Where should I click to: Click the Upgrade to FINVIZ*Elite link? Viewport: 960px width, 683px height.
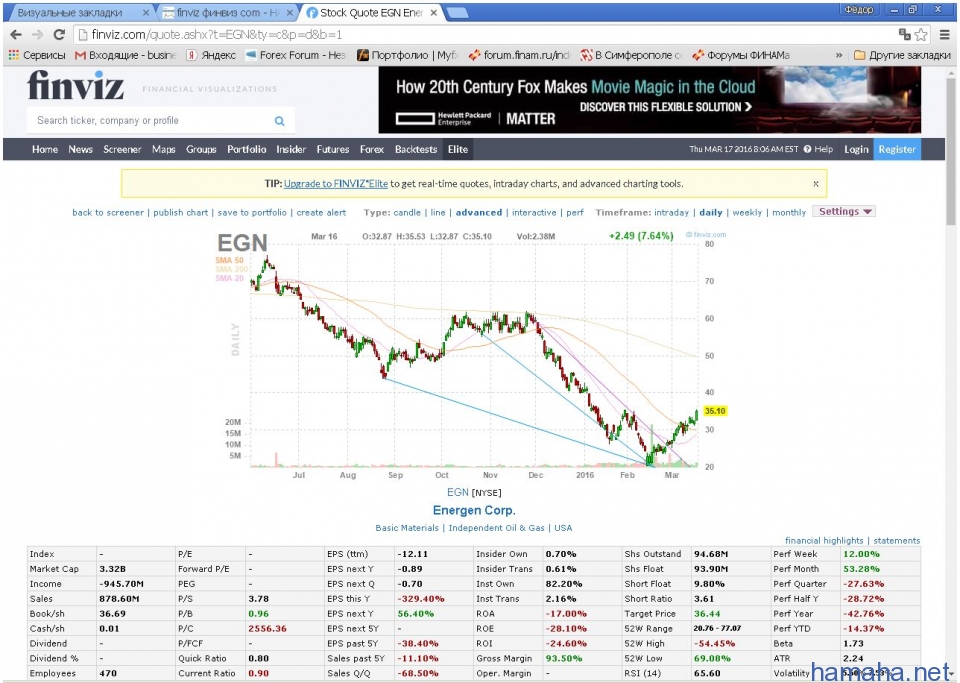coord(335,184)
